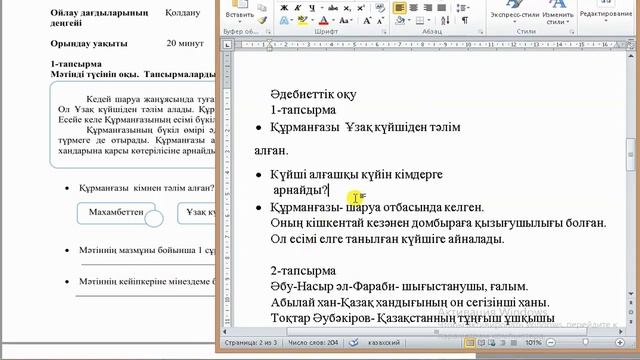Viewport: 640px width, 360px height.
Task: Copy selection with copy icon
Action: pos(262,7)
